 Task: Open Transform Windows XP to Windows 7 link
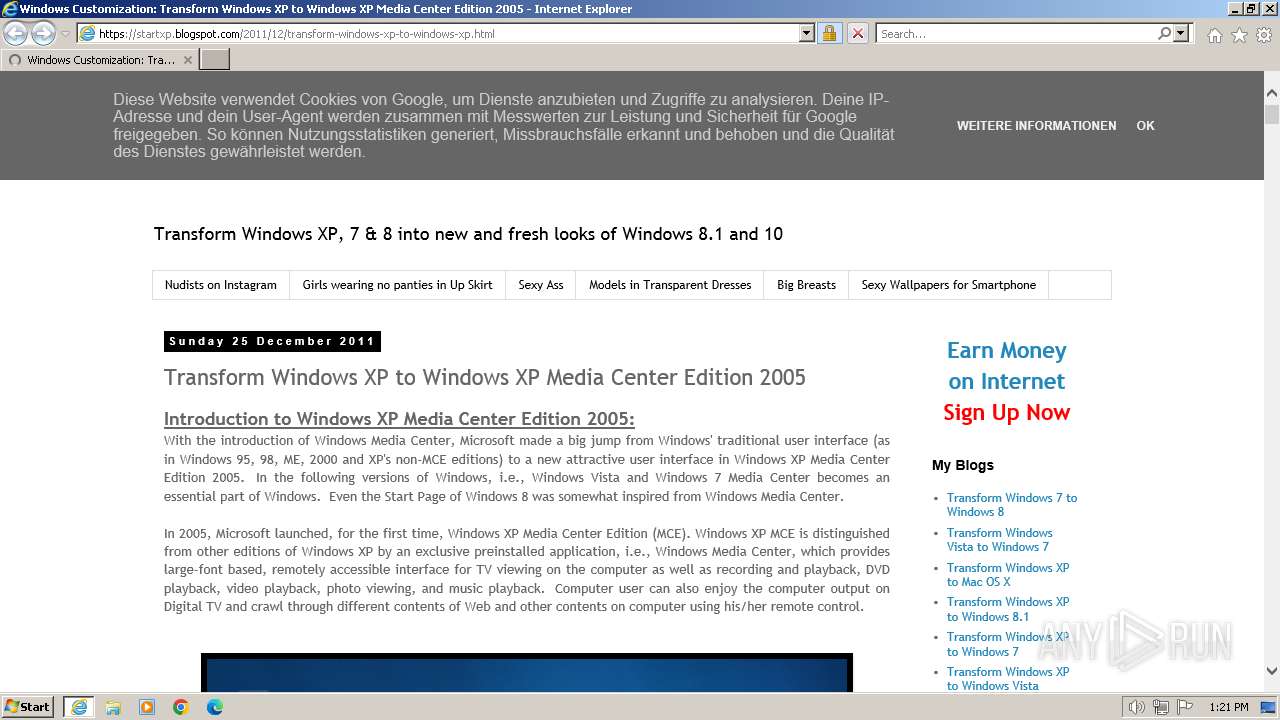pyautogui.click(x=1008, y=644)
